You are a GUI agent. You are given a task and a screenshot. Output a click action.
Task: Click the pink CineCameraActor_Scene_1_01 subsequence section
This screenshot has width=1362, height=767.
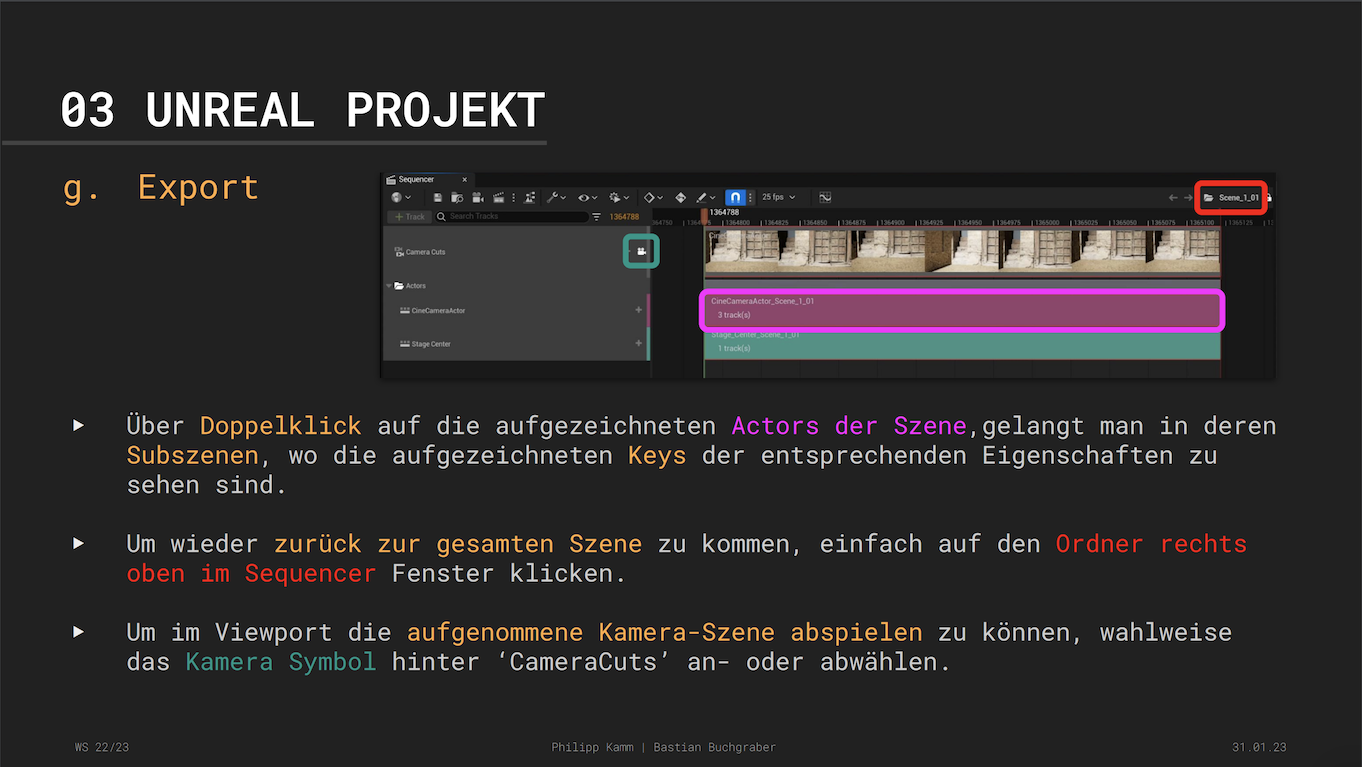point(960,308)
